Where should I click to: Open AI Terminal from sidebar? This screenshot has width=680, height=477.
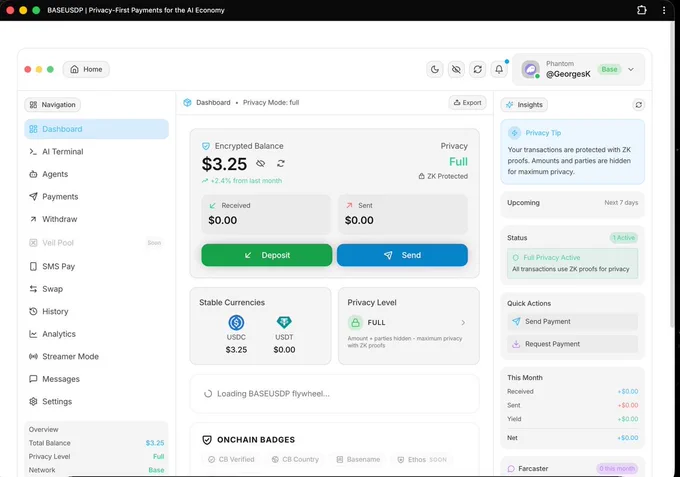pos(96,152)
